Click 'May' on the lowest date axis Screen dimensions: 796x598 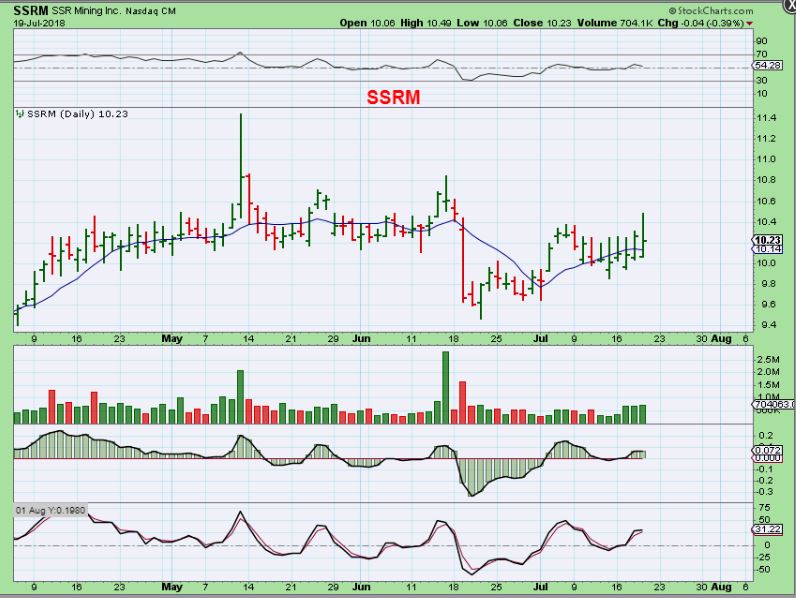tap(172, 587)
